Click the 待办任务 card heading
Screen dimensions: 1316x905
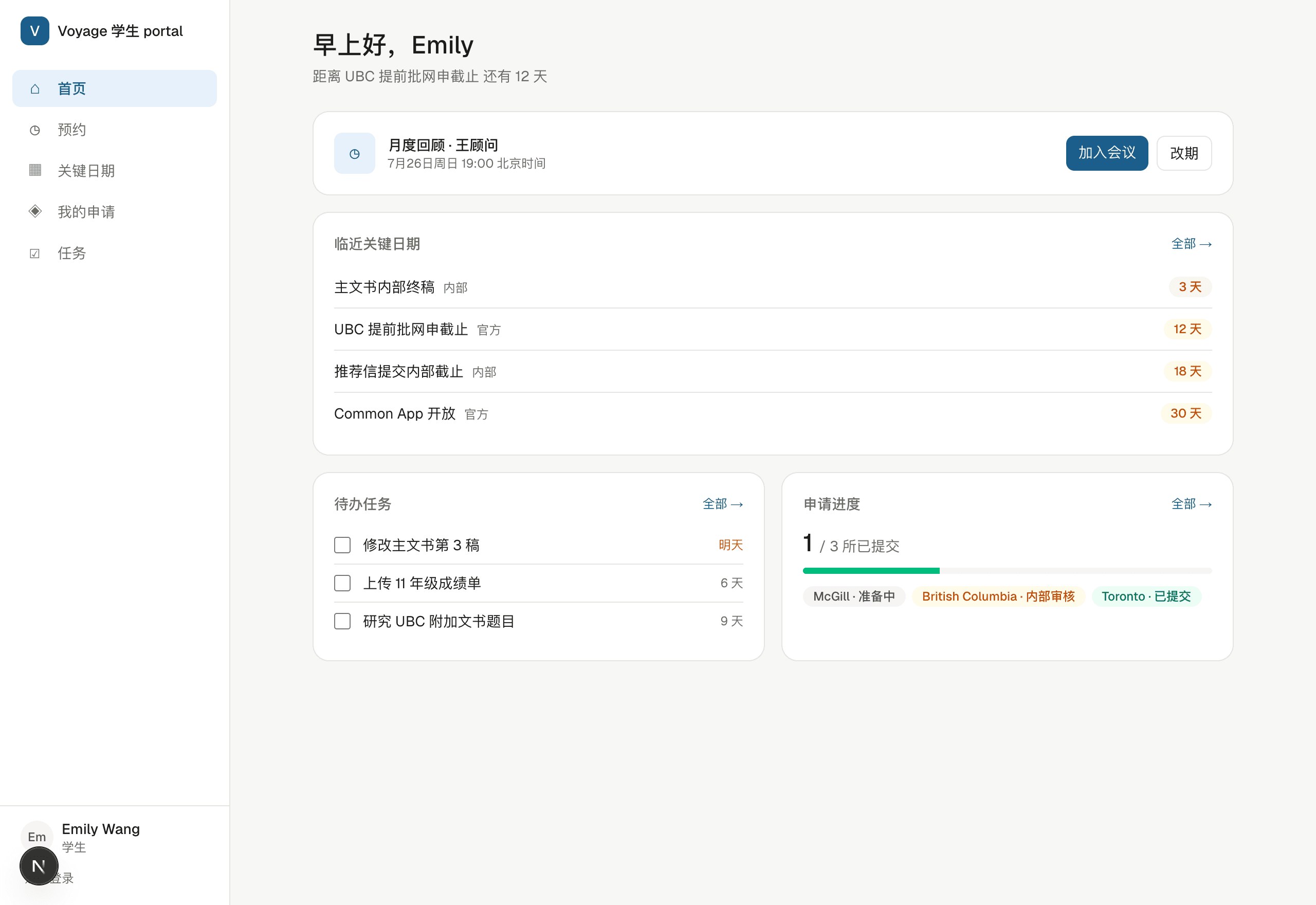[363, 504]
